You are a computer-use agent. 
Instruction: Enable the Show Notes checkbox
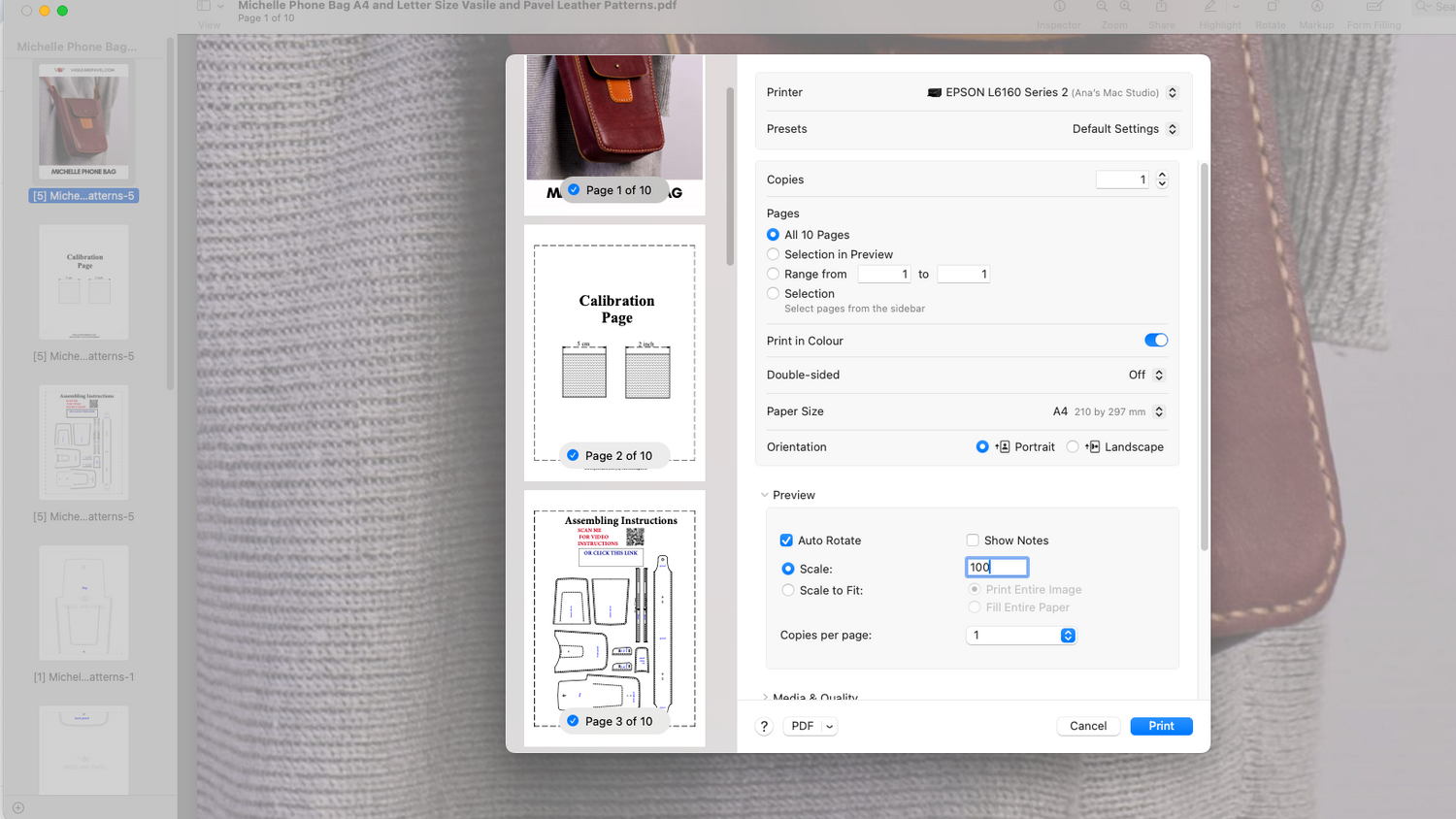click(x=973, y=541)
